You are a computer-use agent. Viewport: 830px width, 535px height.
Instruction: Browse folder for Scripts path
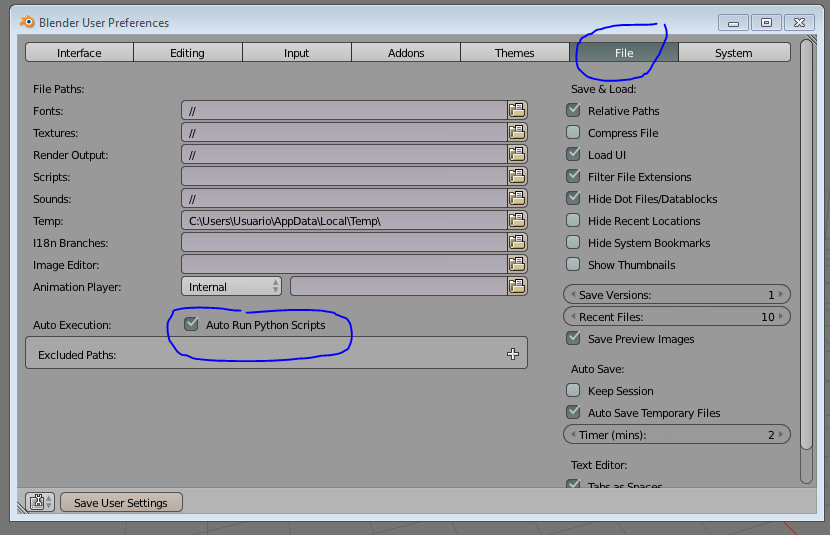tap(517, 176)
